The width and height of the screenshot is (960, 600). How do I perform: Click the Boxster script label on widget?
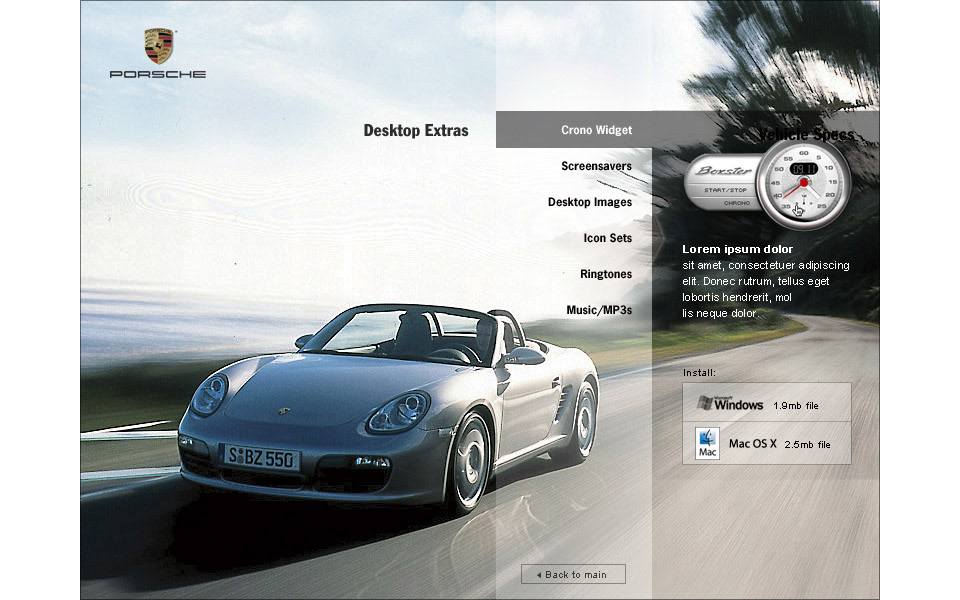click(x=724, y=170)
